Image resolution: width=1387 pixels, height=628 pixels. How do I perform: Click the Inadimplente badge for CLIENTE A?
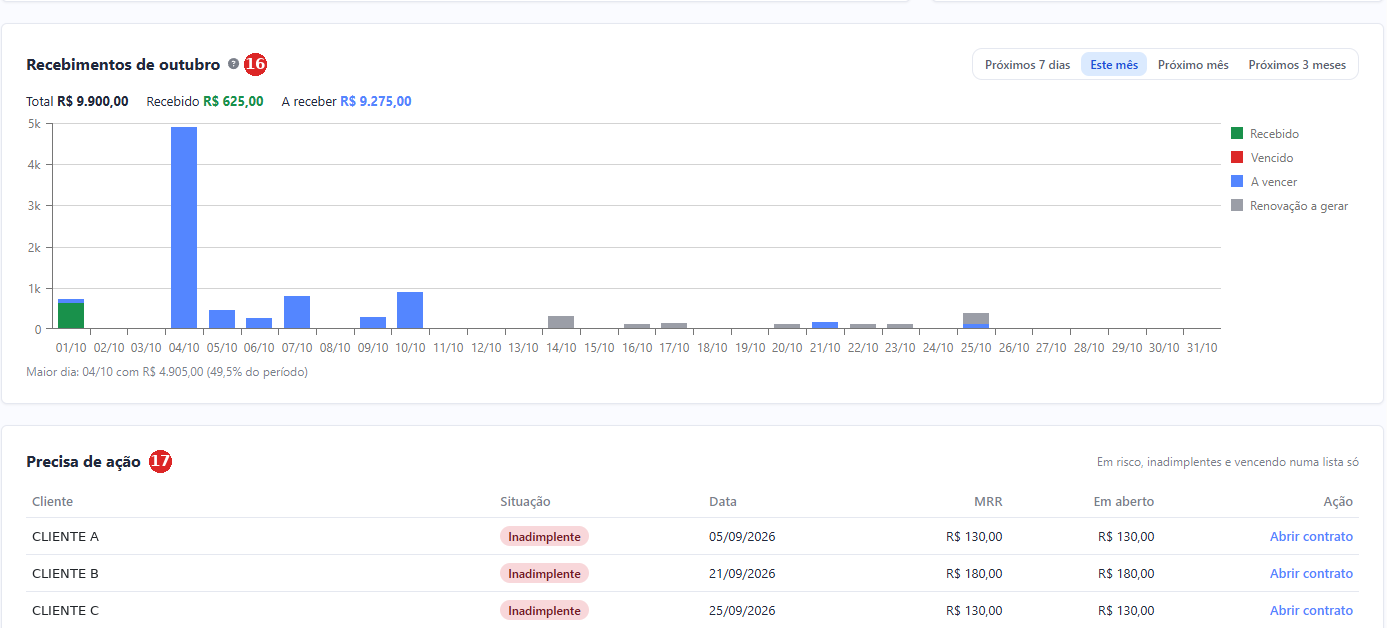[x=544, y=537]
